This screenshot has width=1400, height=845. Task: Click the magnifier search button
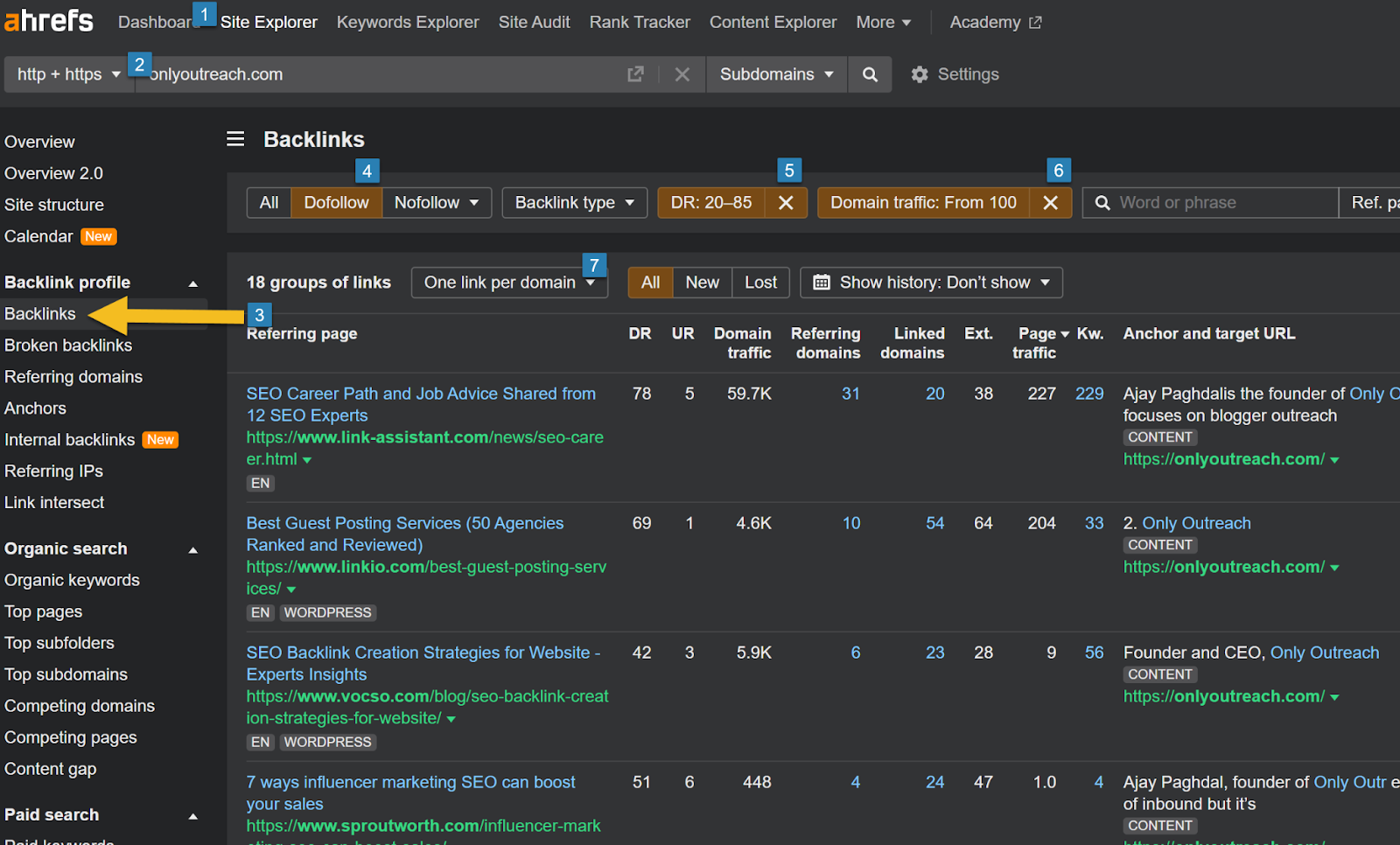(x=870, y=74)
